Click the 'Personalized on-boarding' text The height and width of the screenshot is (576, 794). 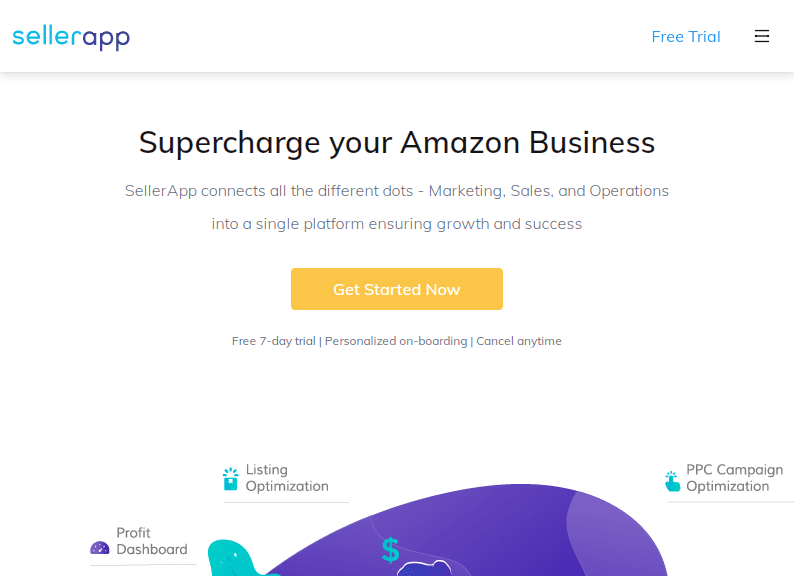tap(396, 341)
